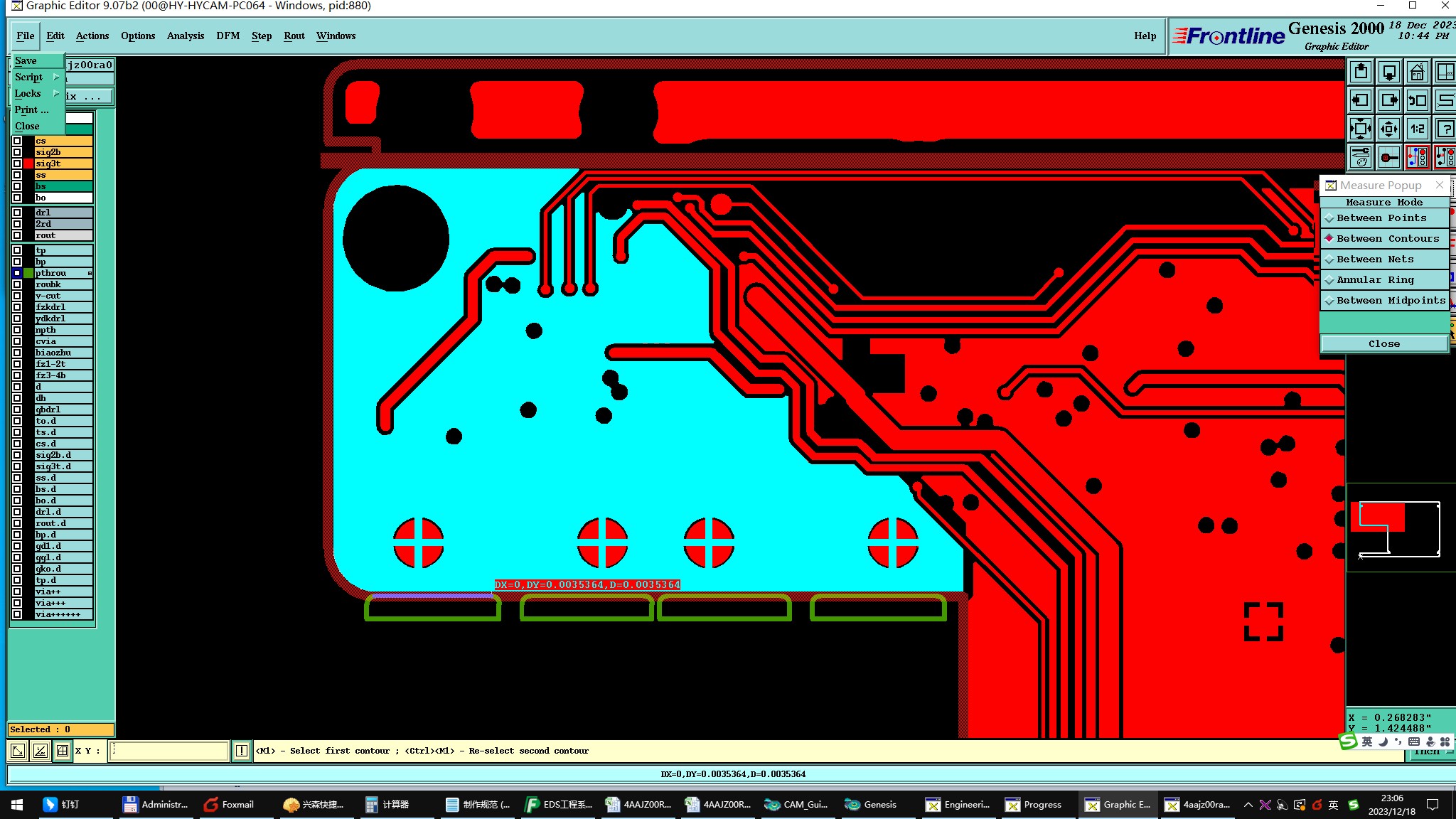Choose Close in the File menu
Screen dimensions: 1456x819
(x=38, y=126)
